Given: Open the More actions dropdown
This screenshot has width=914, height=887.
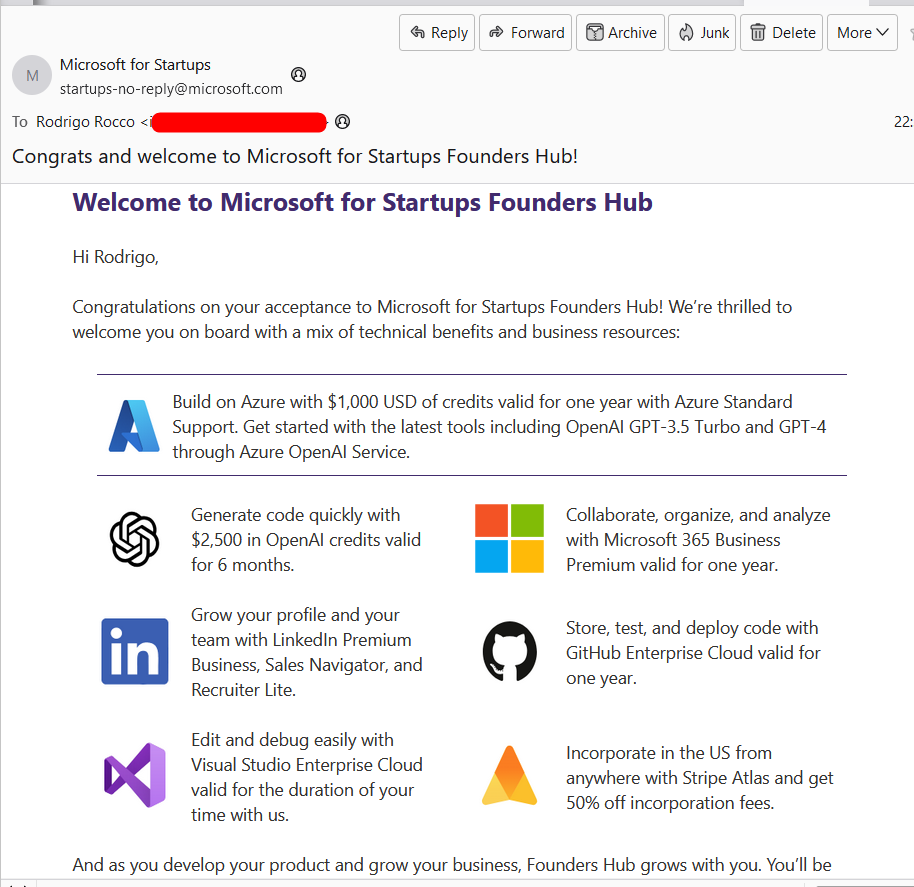Looking at the screenshot, I should click(862, 33).
